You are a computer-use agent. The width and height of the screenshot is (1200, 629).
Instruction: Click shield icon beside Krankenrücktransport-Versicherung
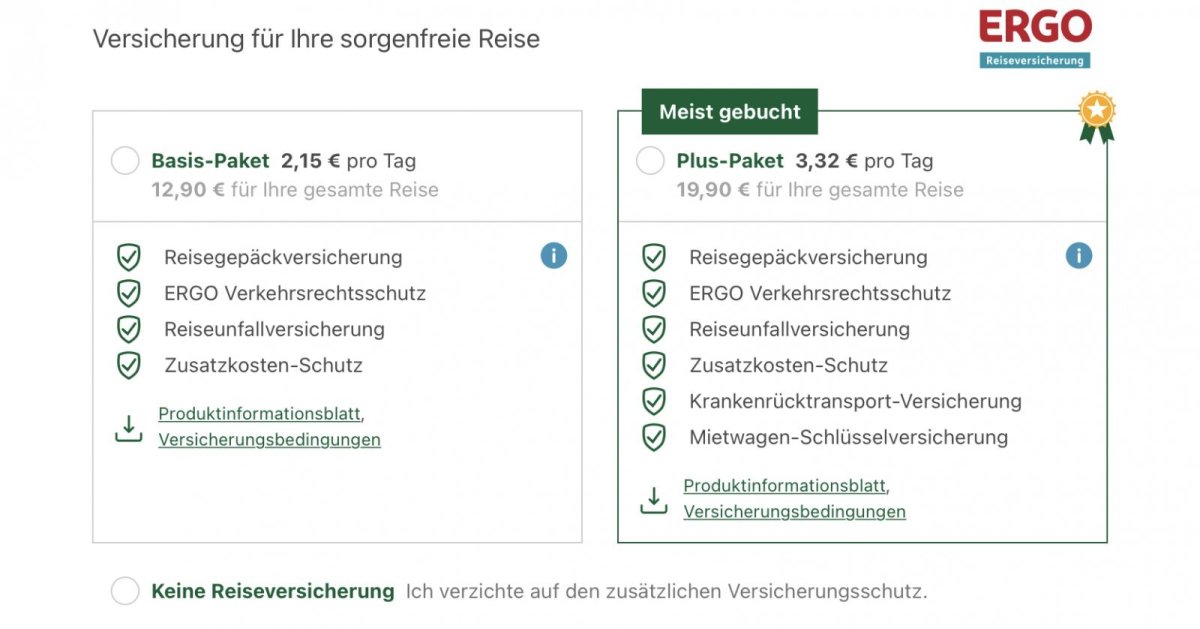(654, 401)
